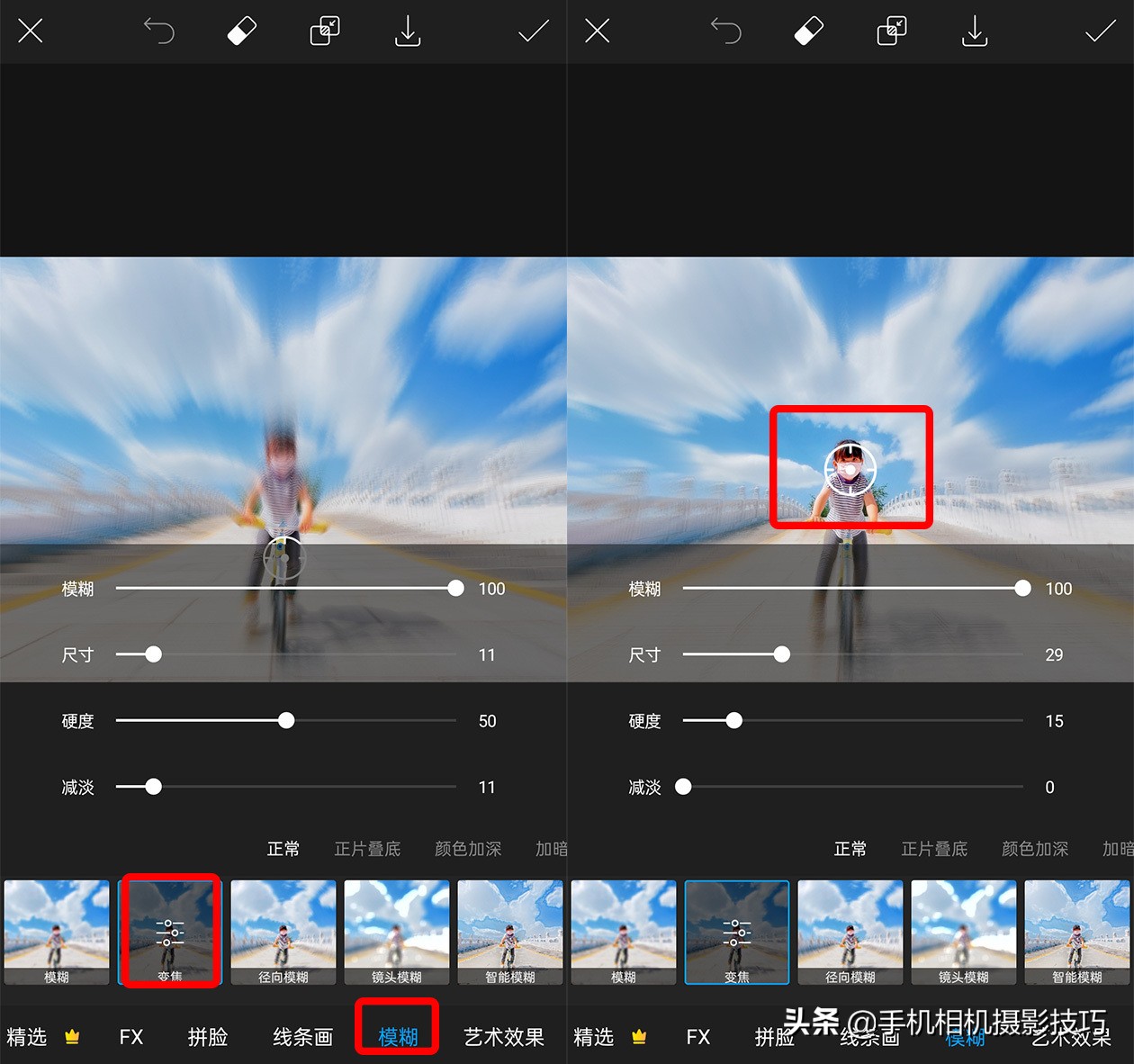
Task: Tap the eraser tool in left screen
Action: pyautogui.click(x=241, y=32)
